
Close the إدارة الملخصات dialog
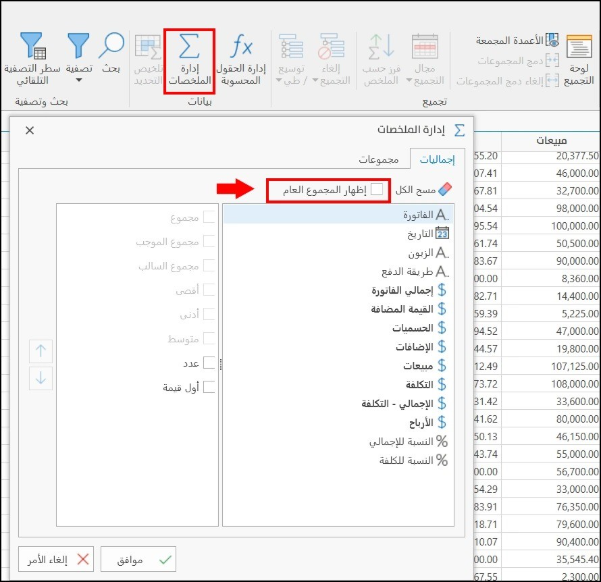30,130
